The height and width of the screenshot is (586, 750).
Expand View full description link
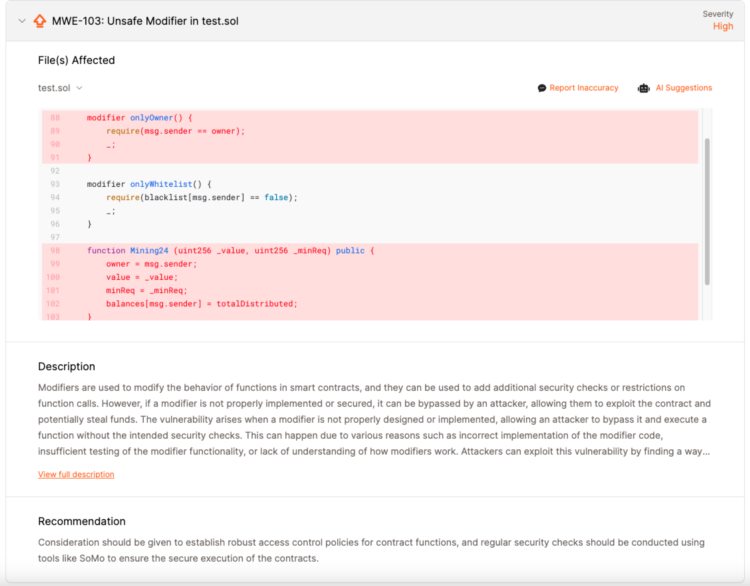[x=76, y=474]
